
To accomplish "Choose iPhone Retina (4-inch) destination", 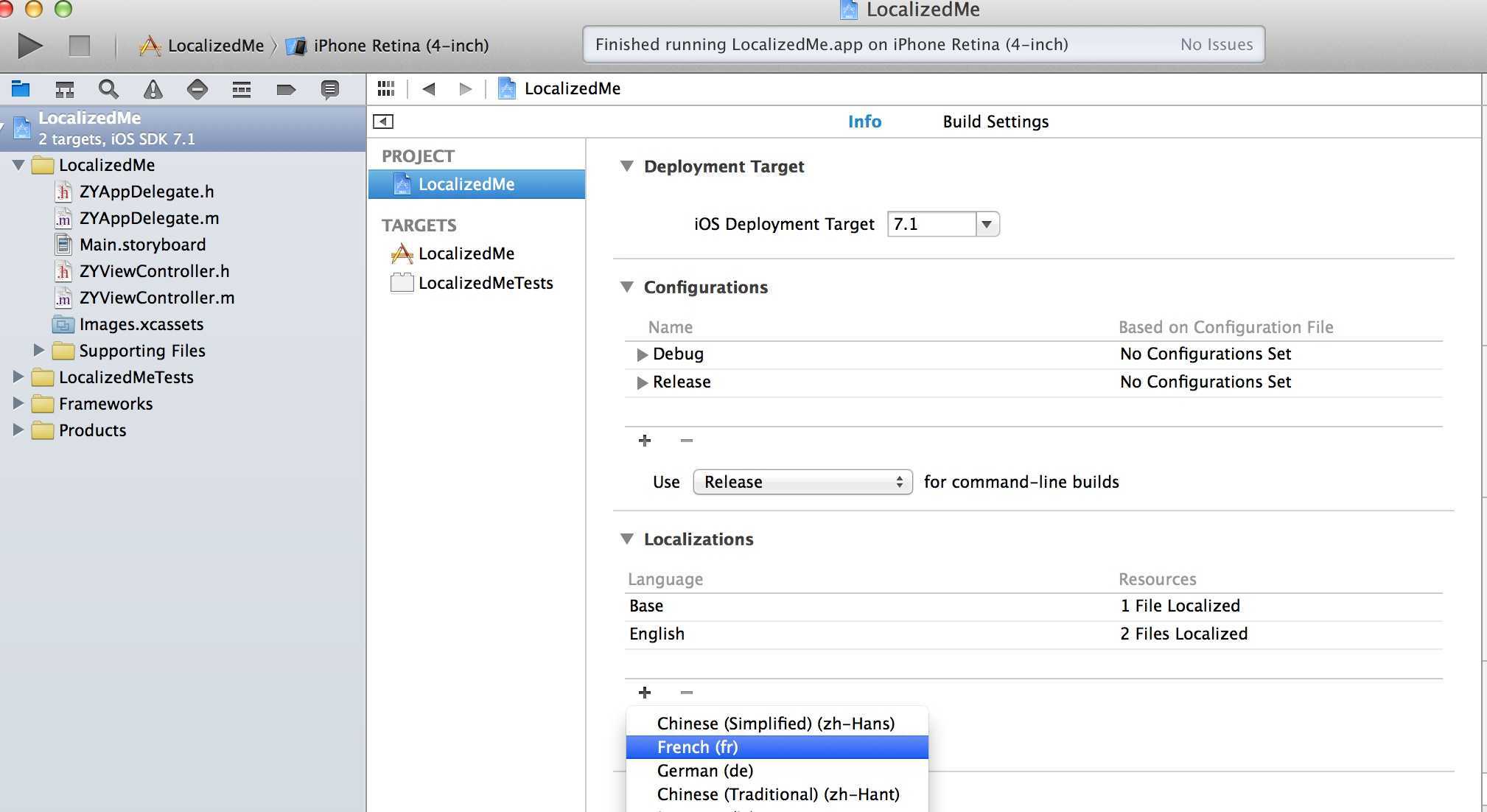I will tap(388, 46).
